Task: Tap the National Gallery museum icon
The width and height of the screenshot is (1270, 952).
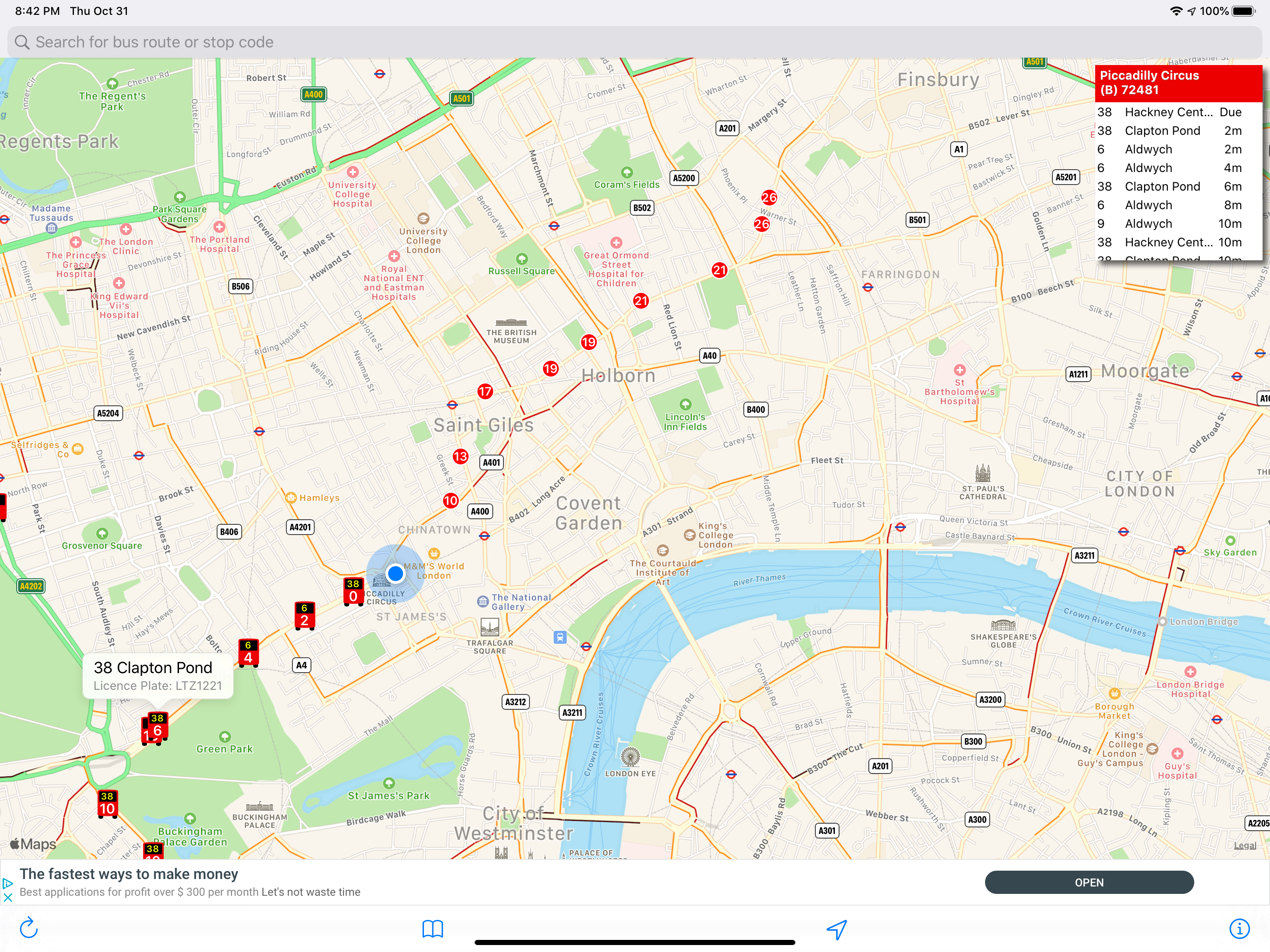Action: coord(483,601)
